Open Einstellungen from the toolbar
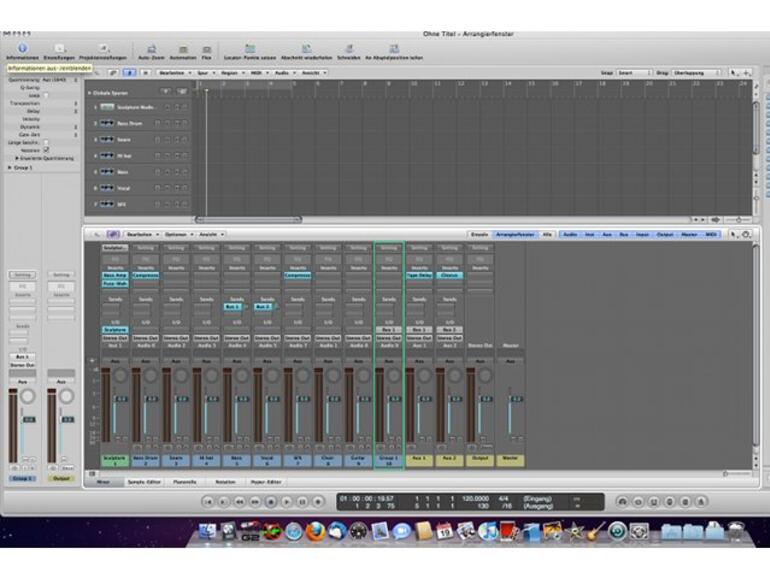 pos(59,48)
